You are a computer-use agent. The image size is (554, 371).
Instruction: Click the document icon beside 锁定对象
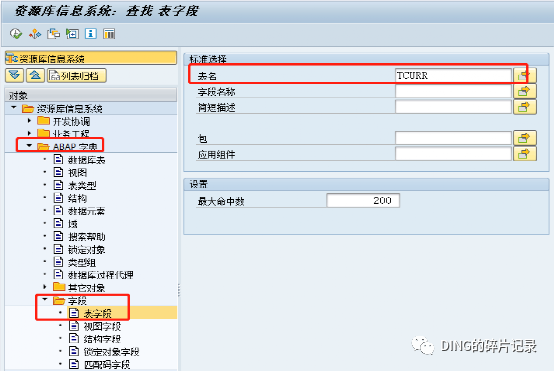(x=58, y=249)
